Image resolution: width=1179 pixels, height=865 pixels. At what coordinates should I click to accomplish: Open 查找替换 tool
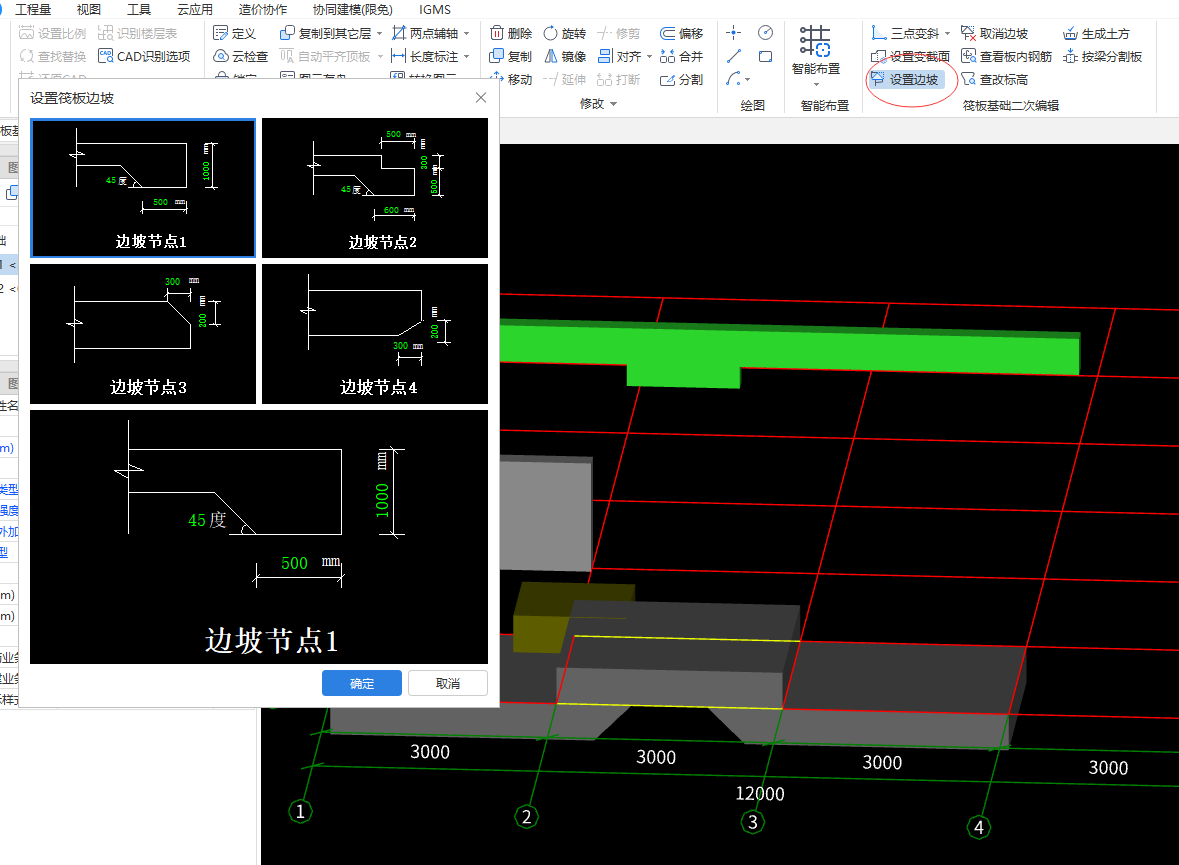coord(53,56)
